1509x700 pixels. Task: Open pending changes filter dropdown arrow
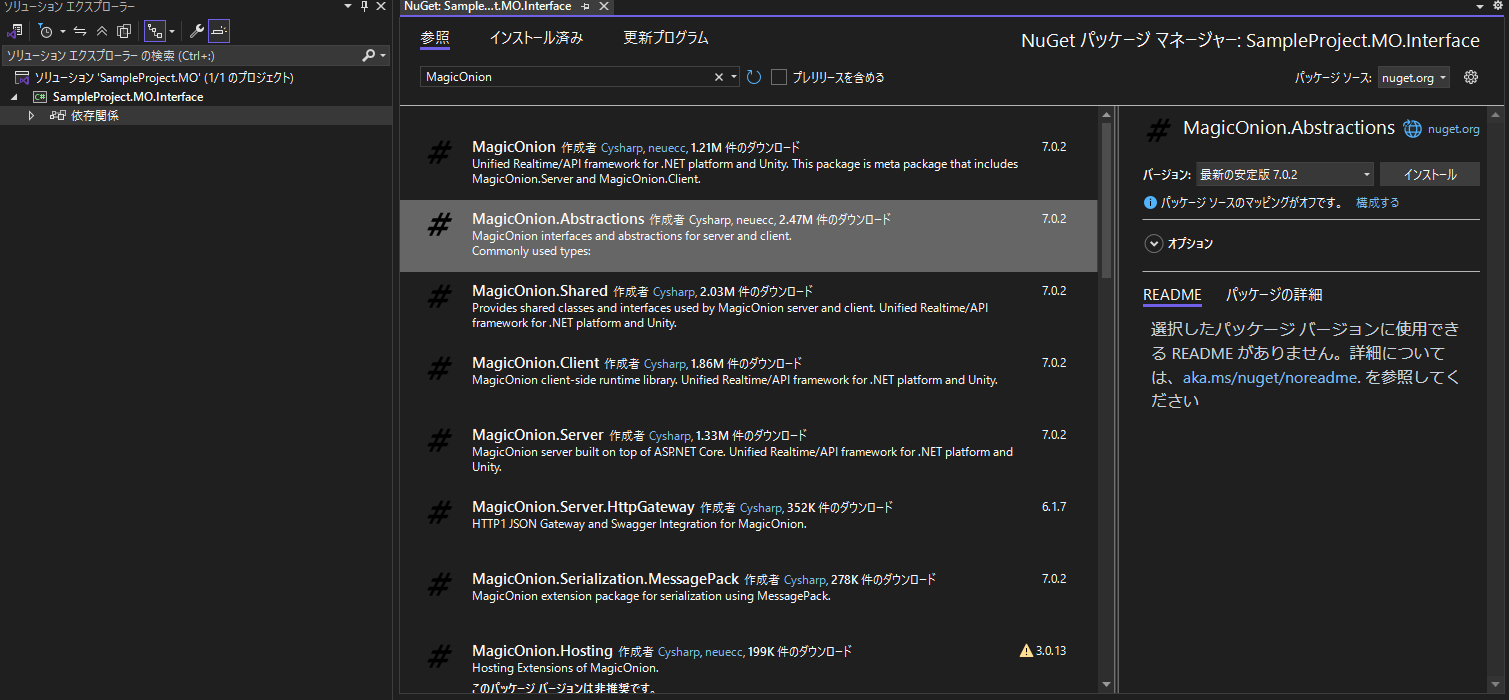pyautogui.click(x=62, y=31)
